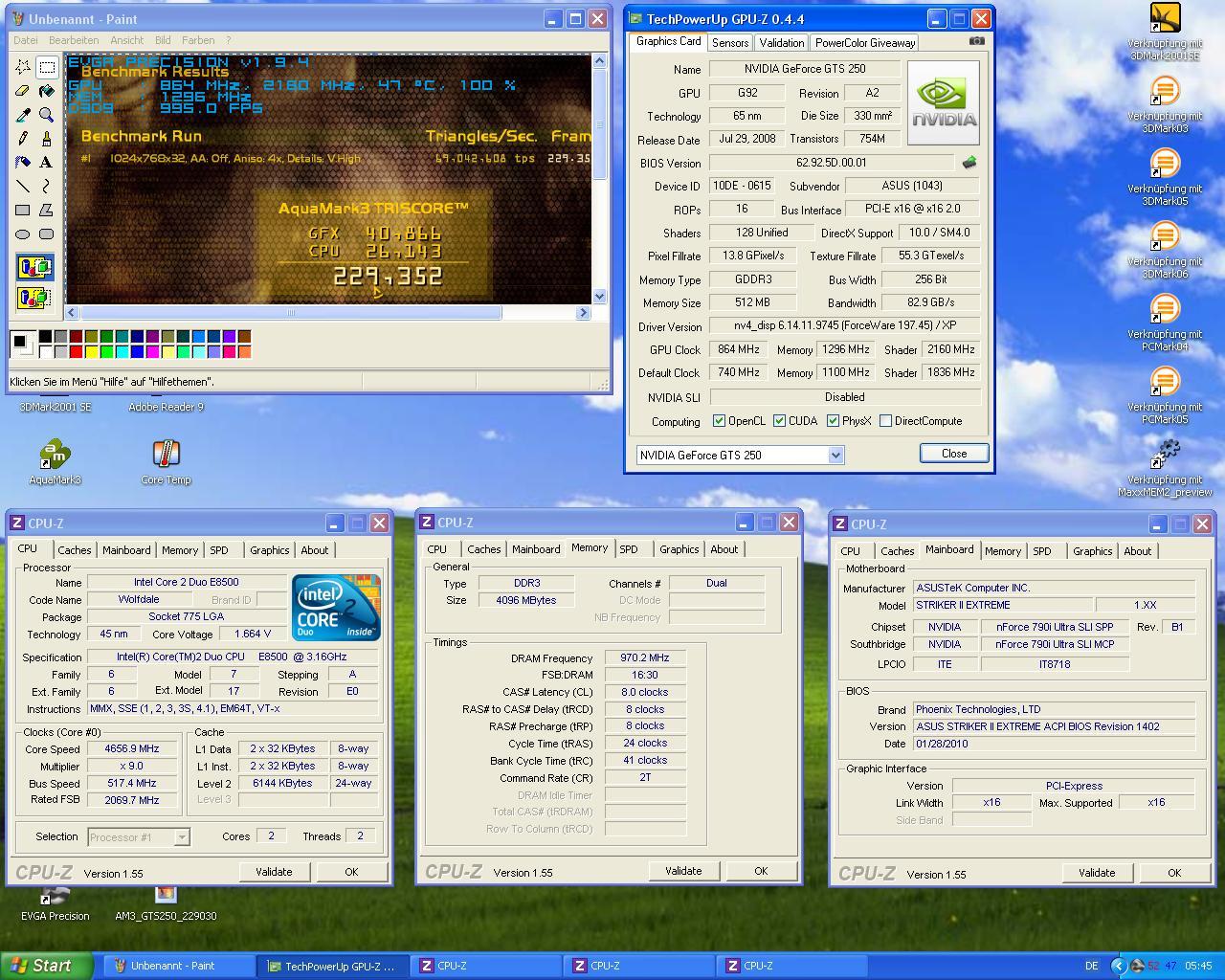
Task: Open the AM3_GTS250_229030 file icon
Action: [166, 903]
